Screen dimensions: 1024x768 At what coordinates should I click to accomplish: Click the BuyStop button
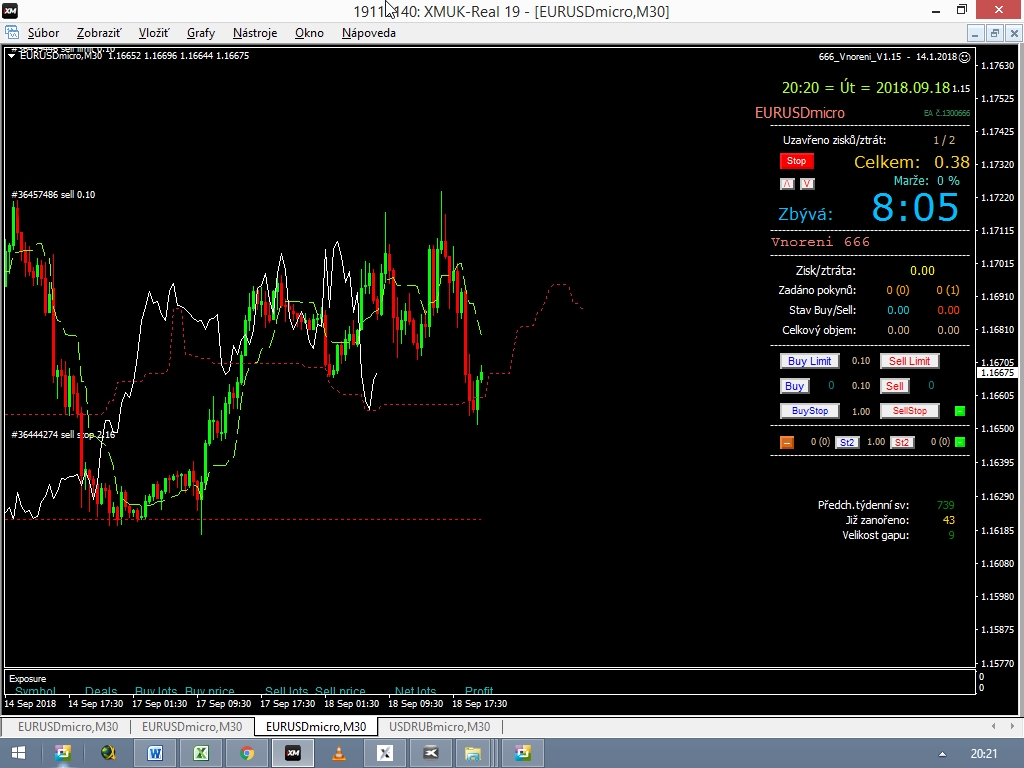tap(810, 411)
